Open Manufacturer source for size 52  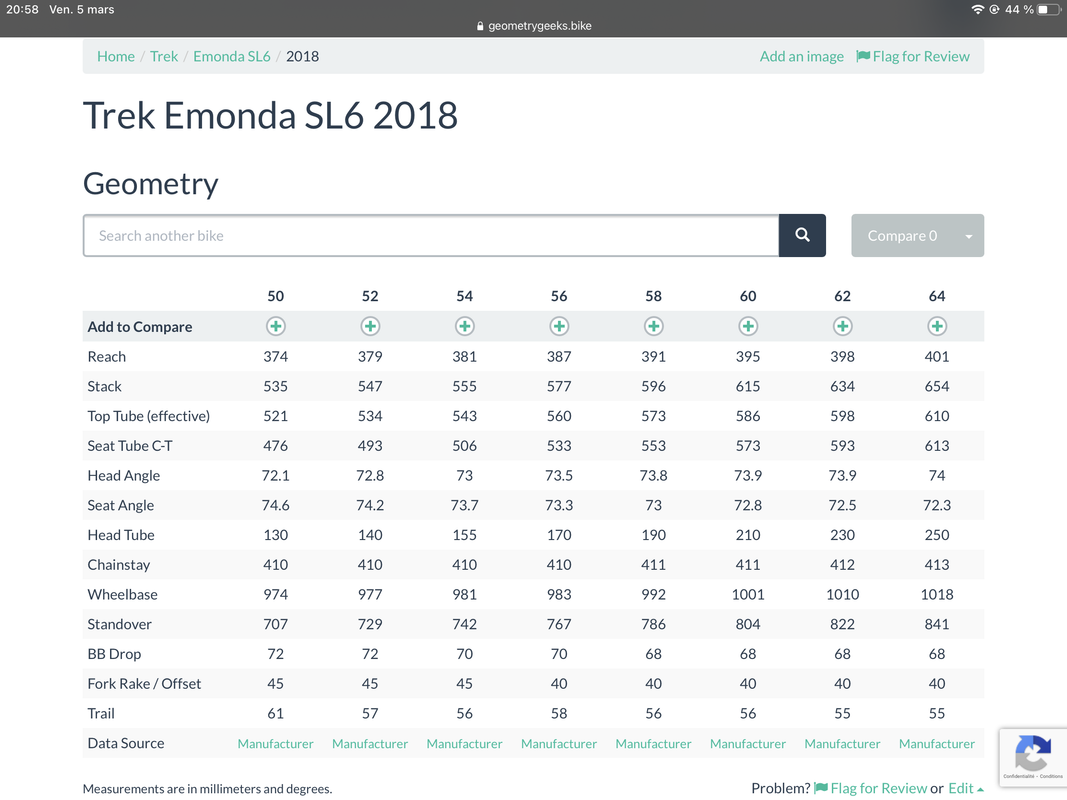click(370, 744)
